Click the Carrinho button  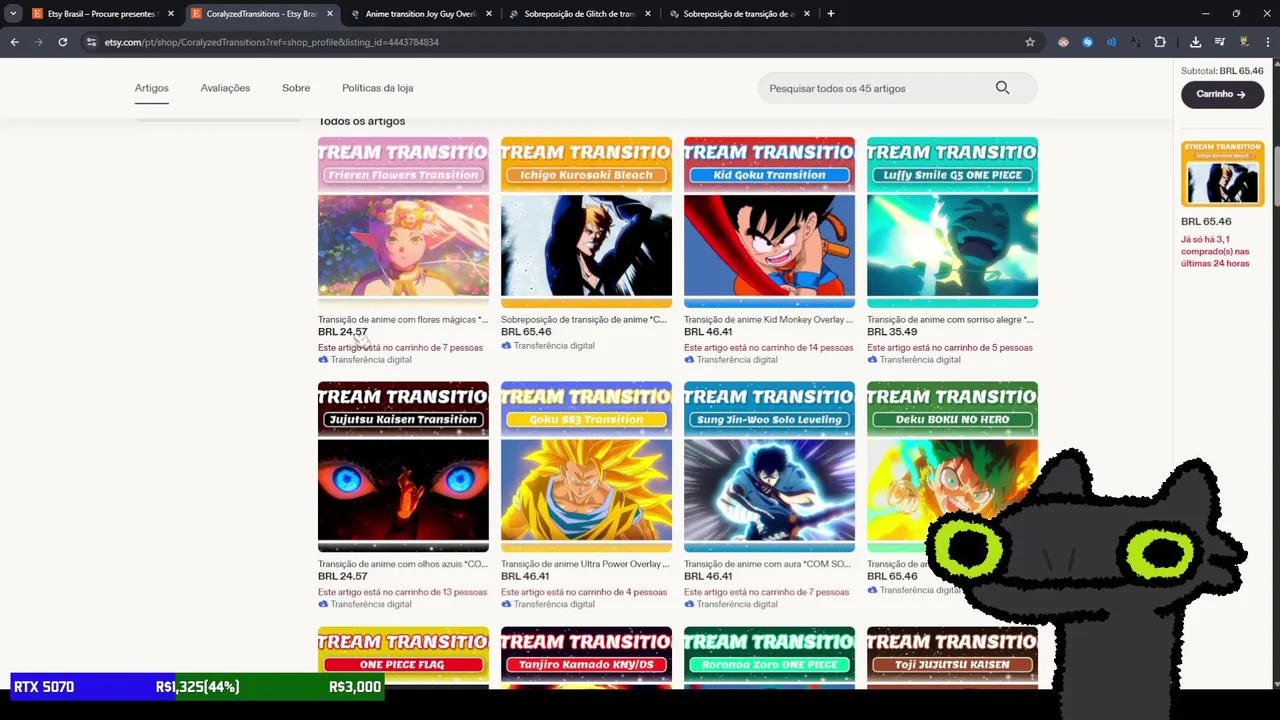coord(1222,94)
